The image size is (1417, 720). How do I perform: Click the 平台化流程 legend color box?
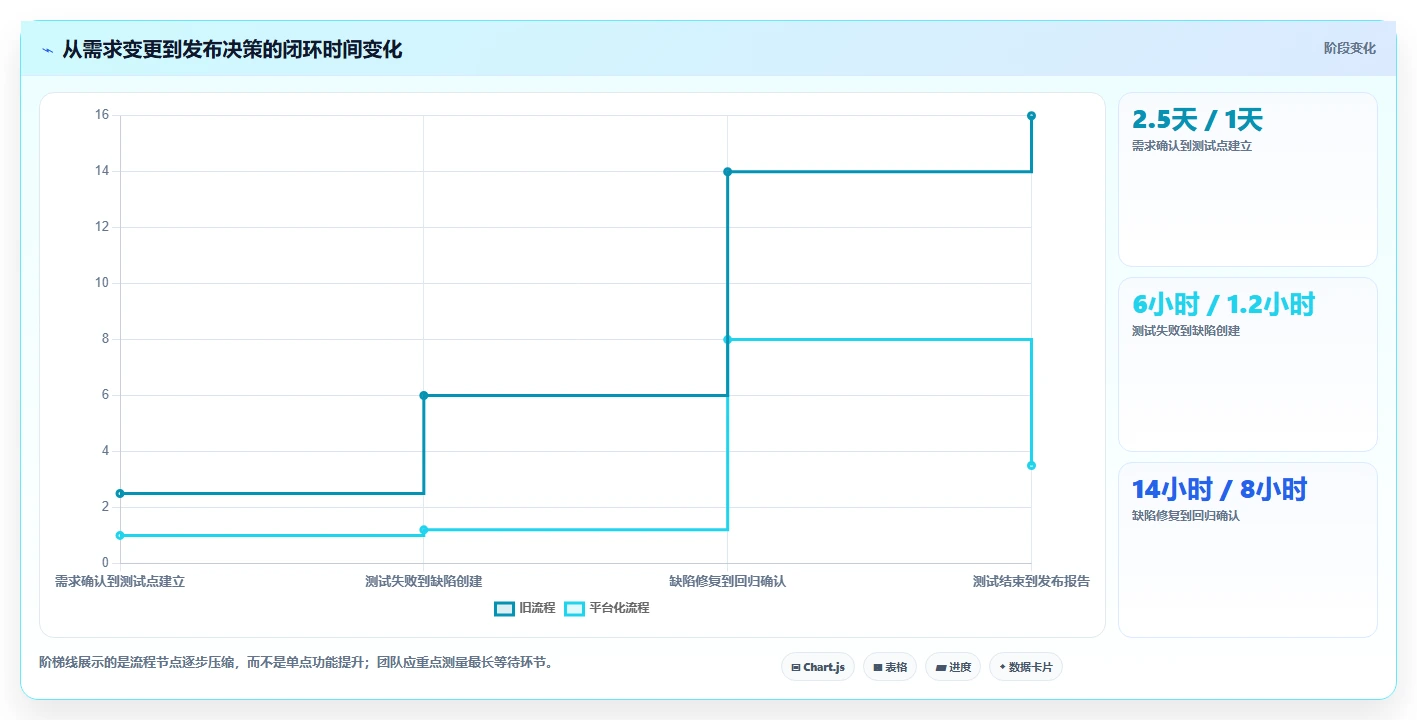[575, 608]
